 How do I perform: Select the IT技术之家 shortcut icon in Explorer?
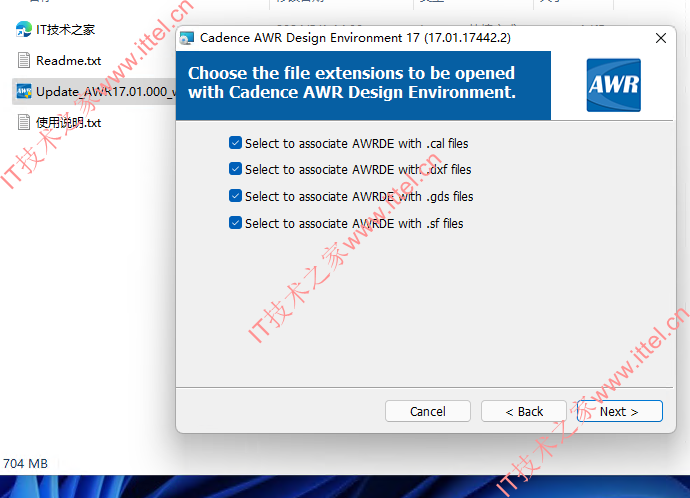click(x=23, y=29)
